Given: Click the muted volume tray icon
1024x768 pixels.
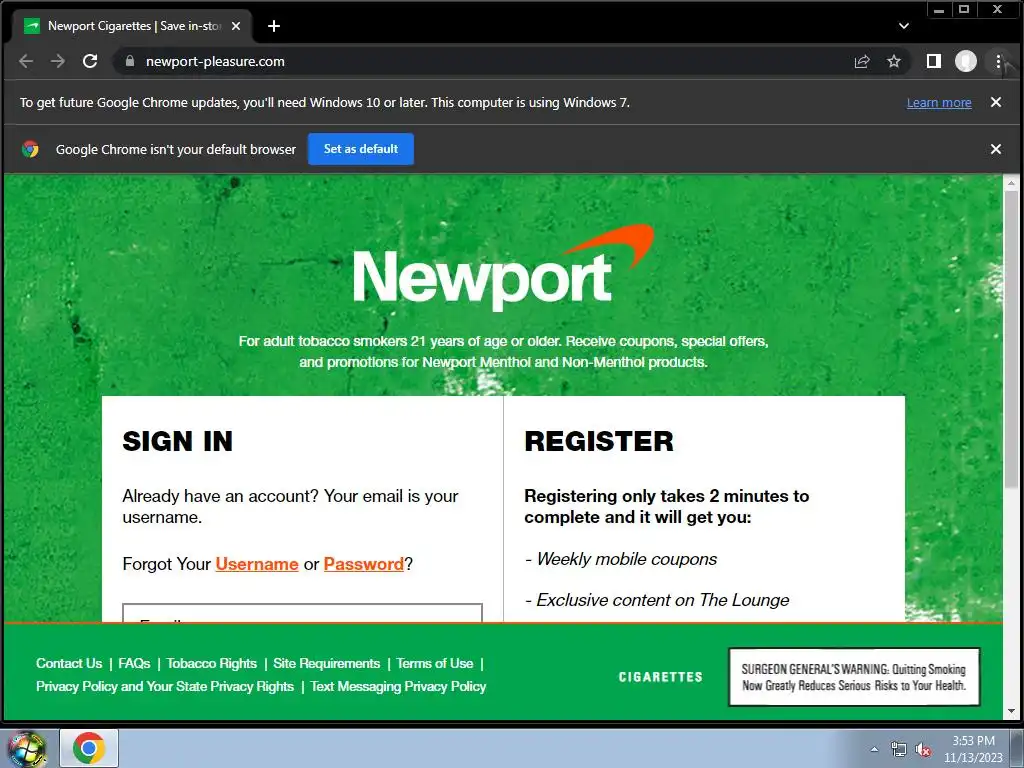Looking at the screenshot, I should pos(923,749).
